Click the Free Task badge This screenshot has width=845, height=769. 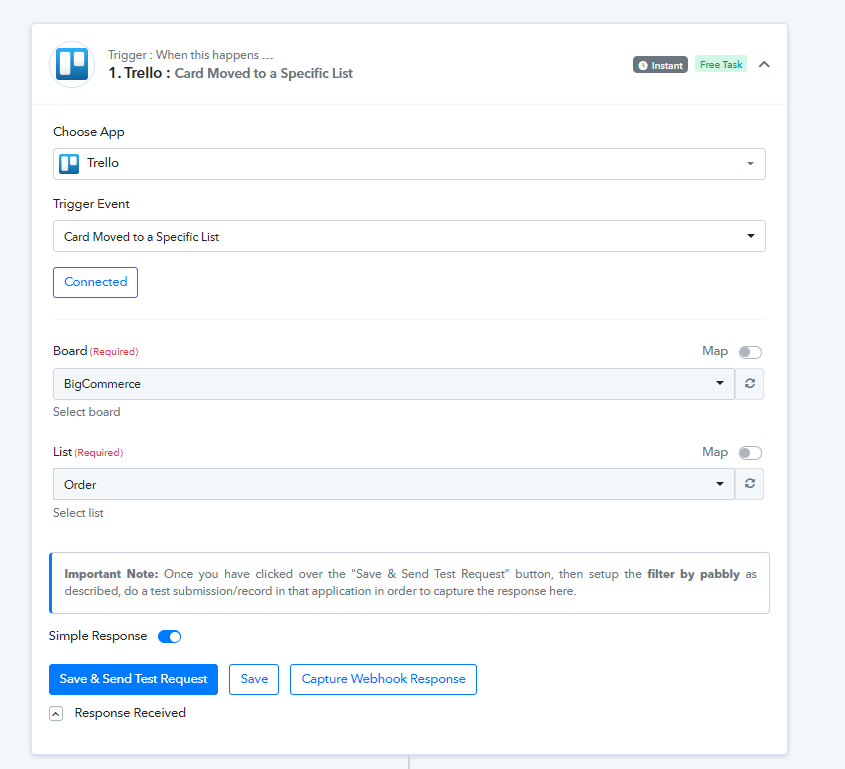721,64
